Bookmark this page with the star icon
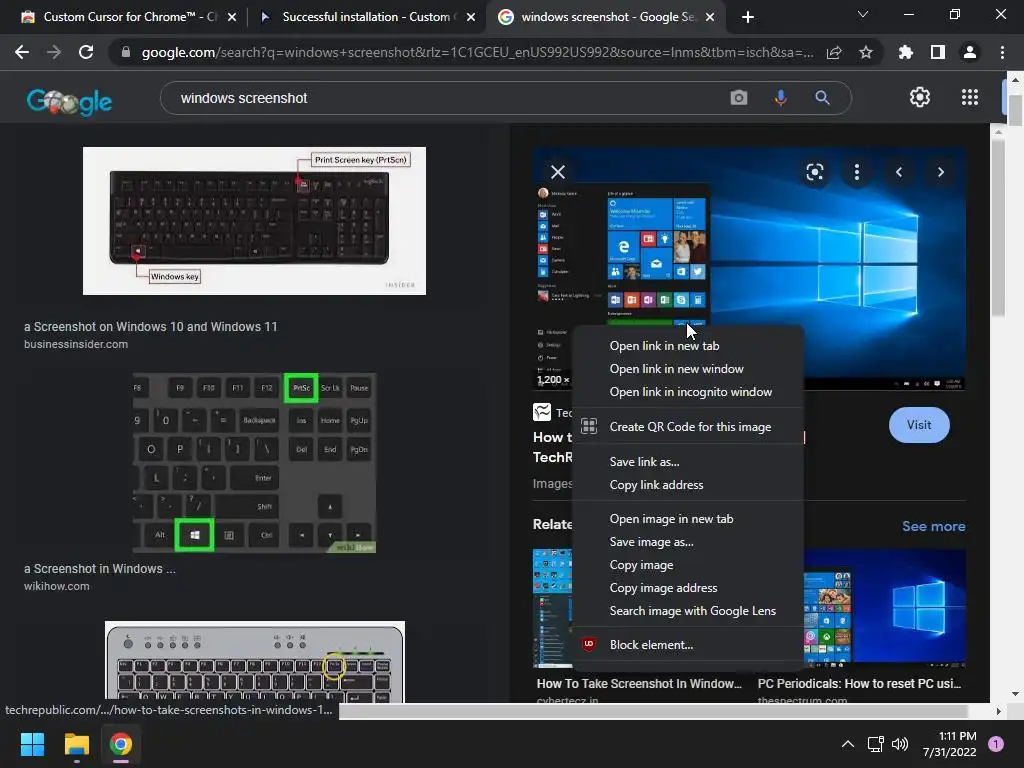1024x768 pixels. [866, 52]
